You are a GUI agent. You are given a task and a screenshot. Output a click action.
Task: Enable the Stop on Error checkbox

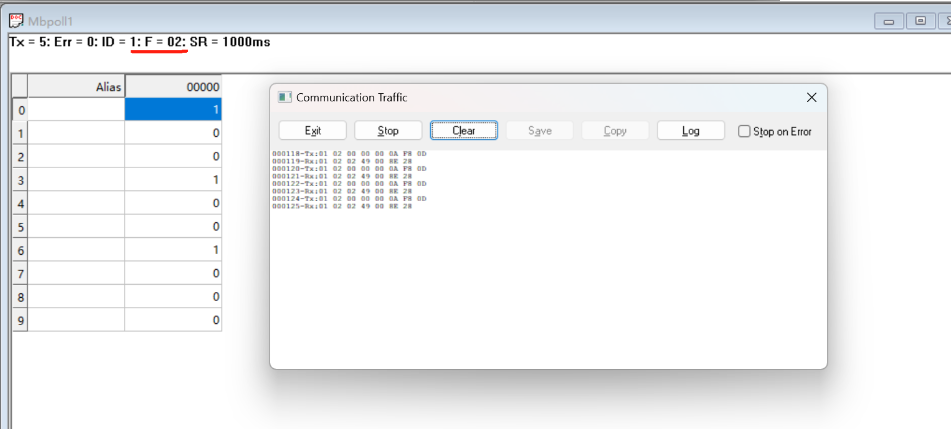coord(744,131)
